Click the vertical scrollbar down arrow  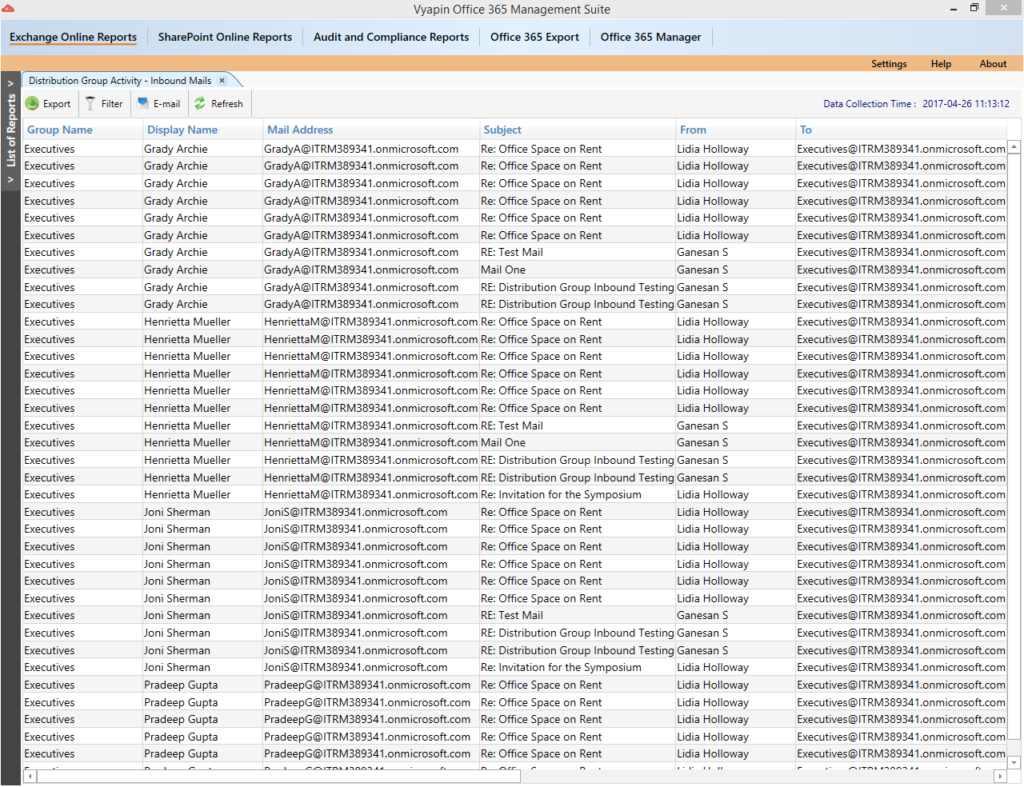pos(1014,762)
